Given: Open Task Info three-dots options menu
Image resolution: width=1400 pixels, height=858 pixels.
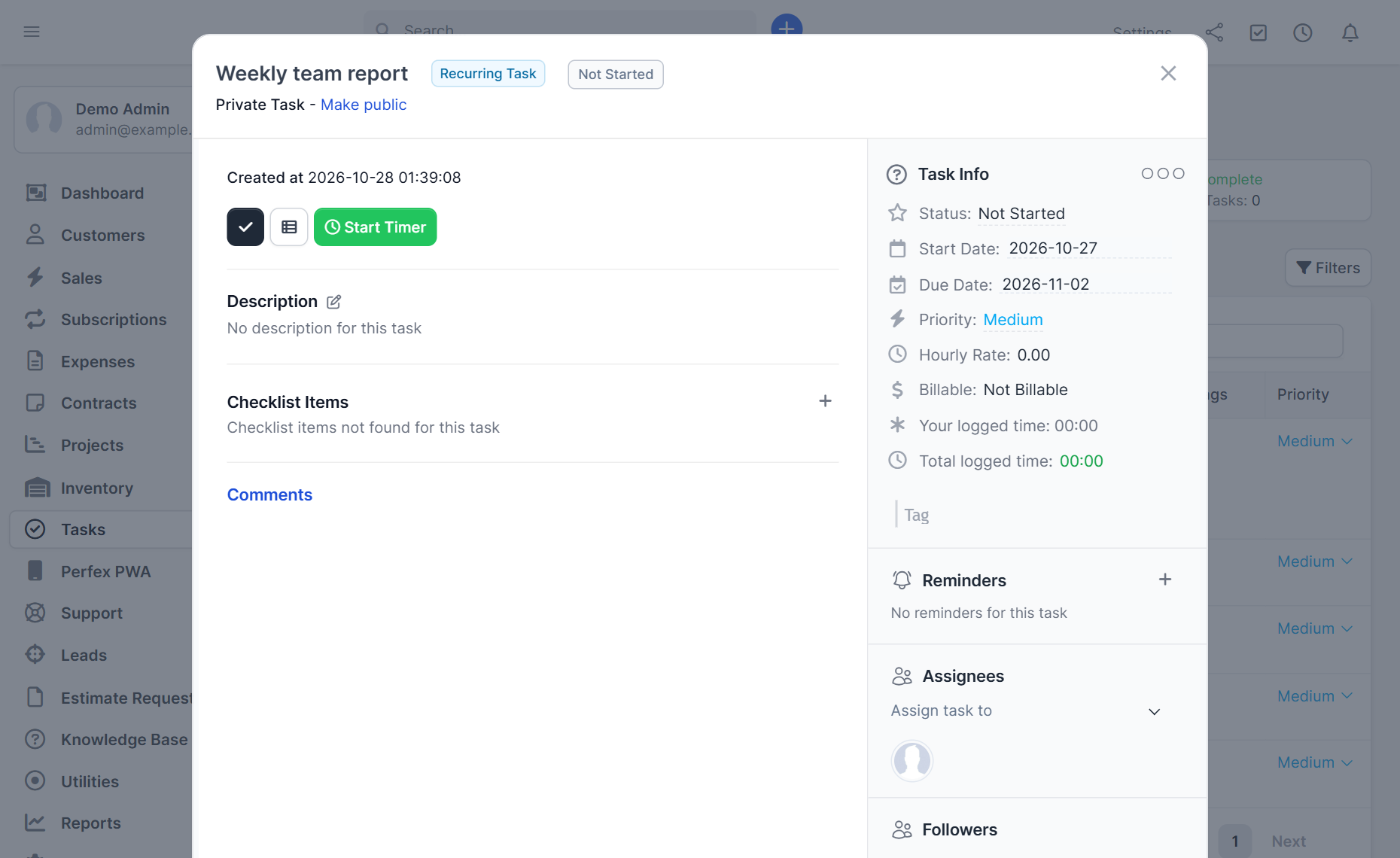Looking at the screenshot, I should (1163, 174).
